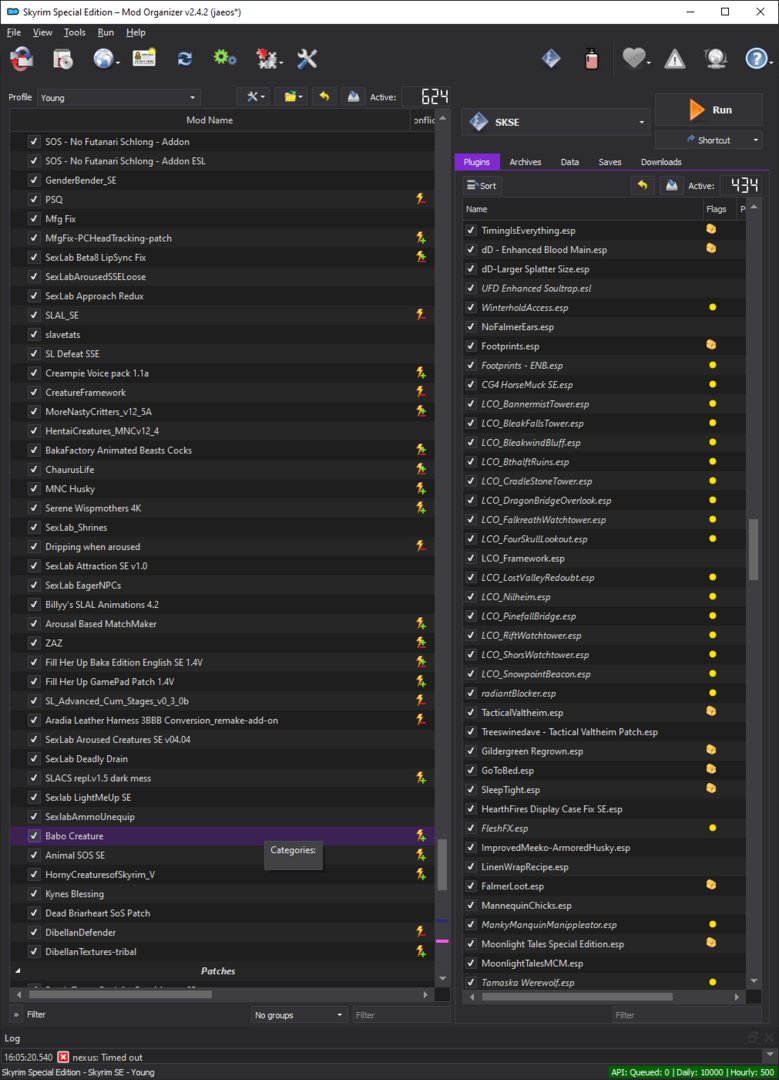
Task: Open the instance ID card icon
Action: click(x=144, y=59)
